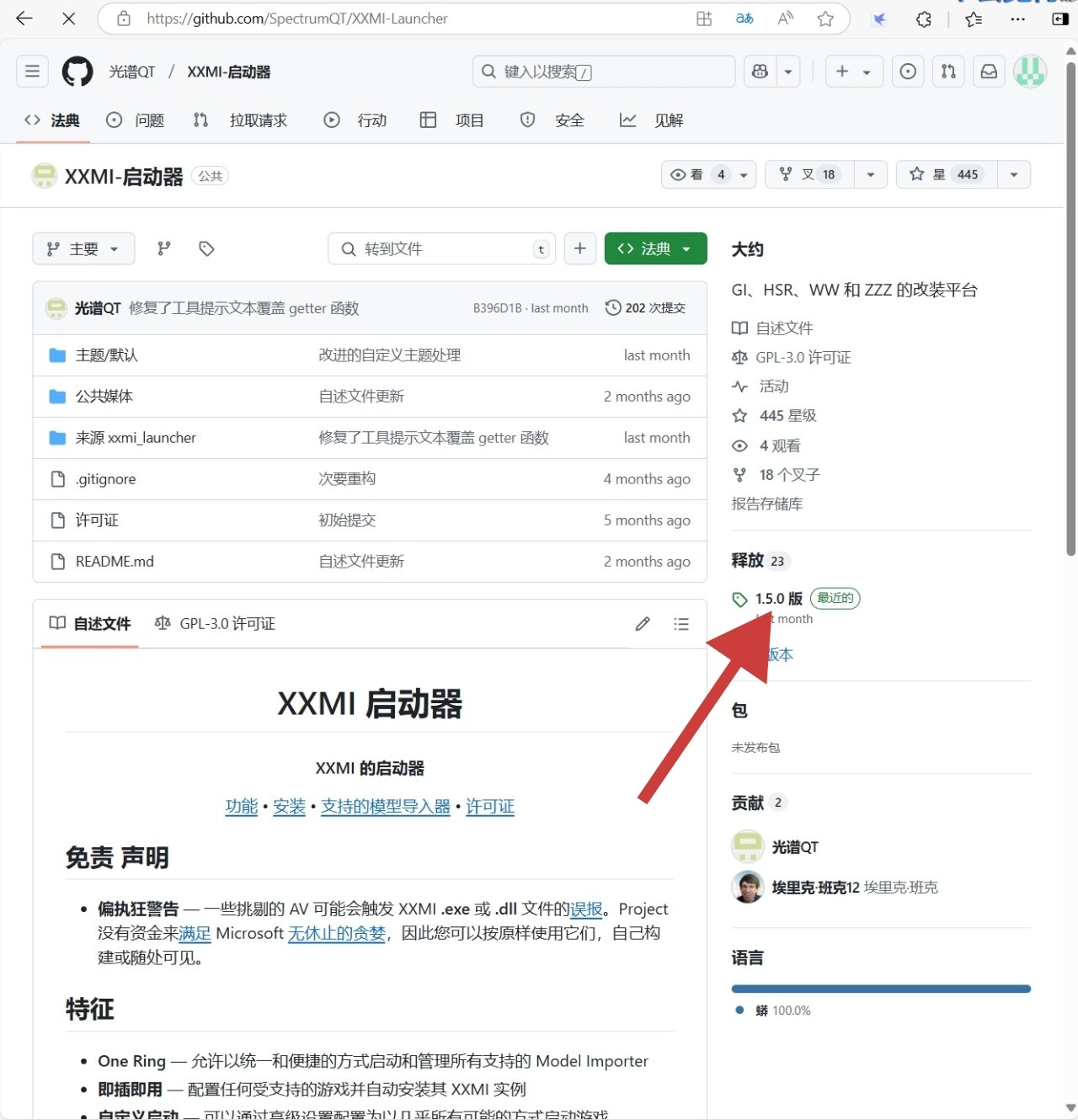
Task: Open the user profile avatar menu
Action: point(1029,72)
